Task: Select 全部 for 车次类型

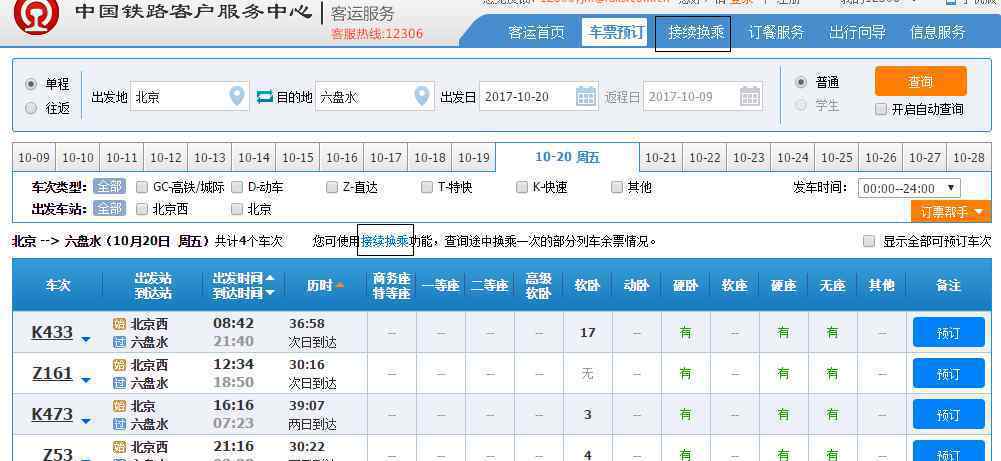Action: tap(109, 187)
